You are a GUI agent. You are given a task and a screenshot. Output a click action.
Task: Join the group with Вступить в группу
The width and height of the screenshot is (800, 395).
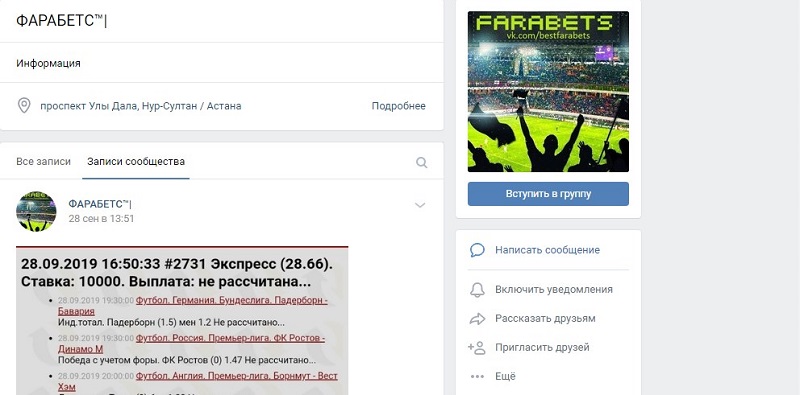548,194
